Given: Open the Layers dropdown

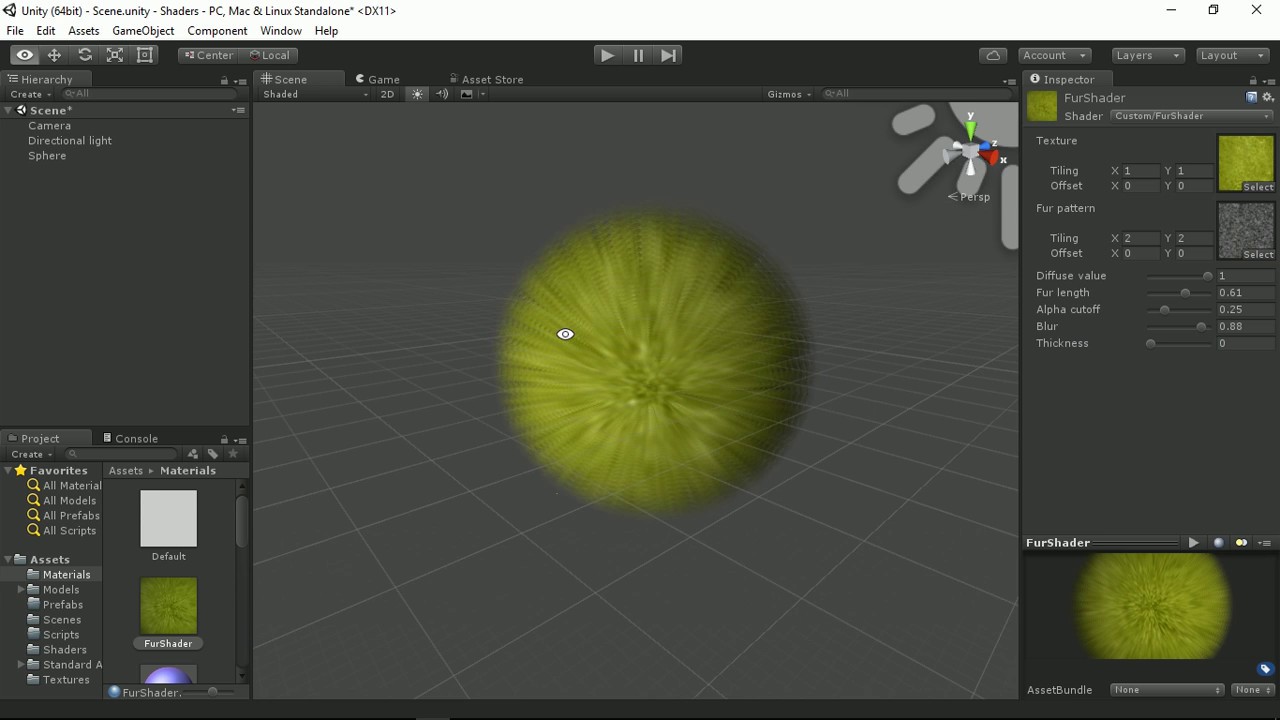Looking at the screenshot, I should tap(1148, 55).
